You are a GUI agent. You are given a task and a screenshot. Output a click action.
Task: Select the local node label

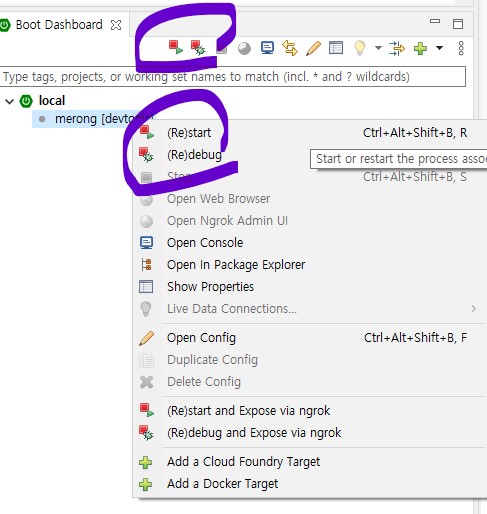point(52,101)
